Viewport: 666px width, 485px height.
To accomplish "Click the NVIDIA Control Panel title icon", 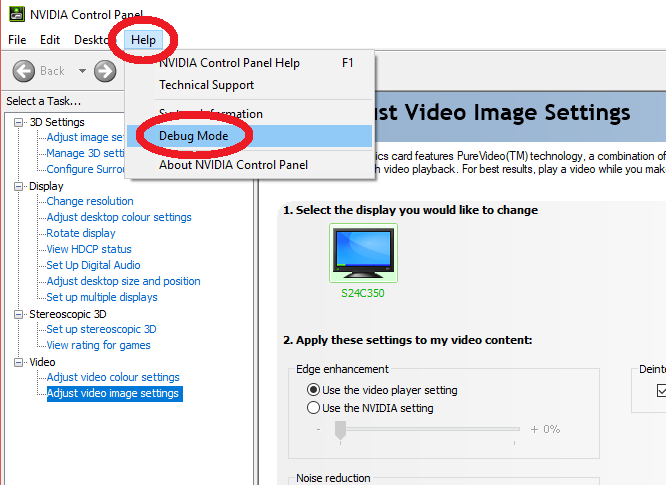I will click(x=17, y=14).
